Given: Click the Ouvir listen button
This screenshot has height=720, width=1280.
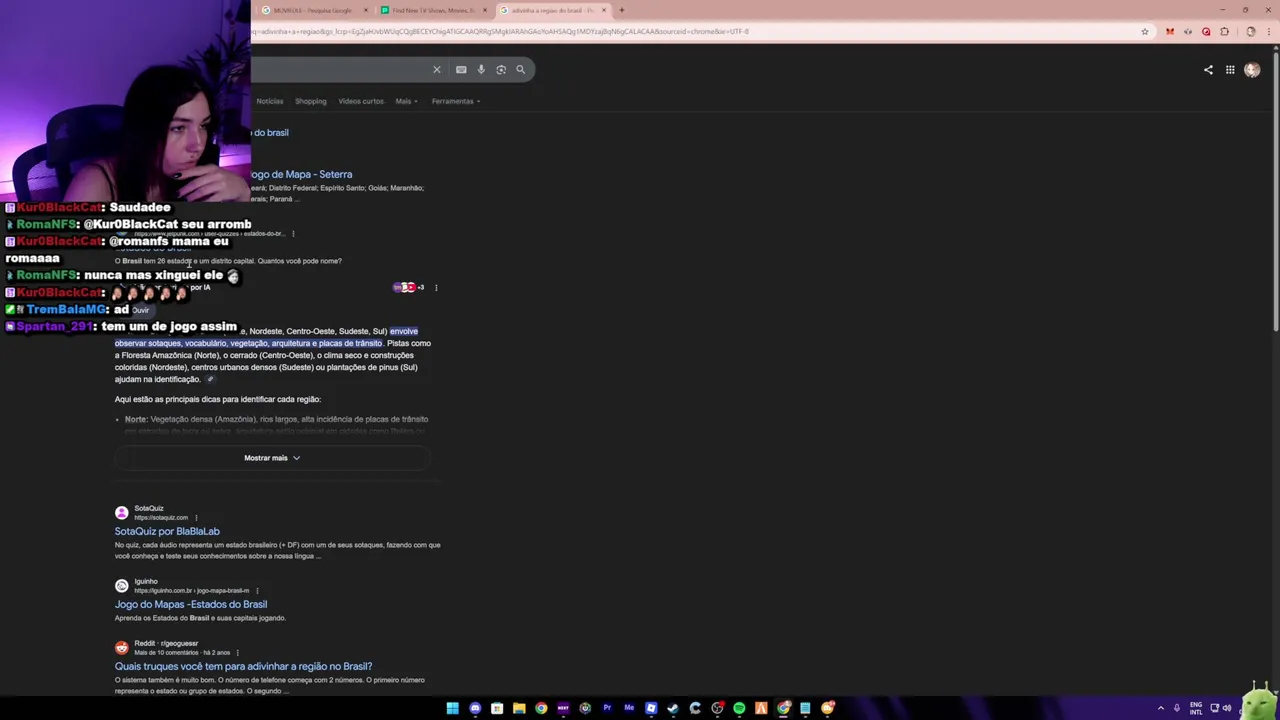Looking at the screenshot, I should click(x=141, y=310).
